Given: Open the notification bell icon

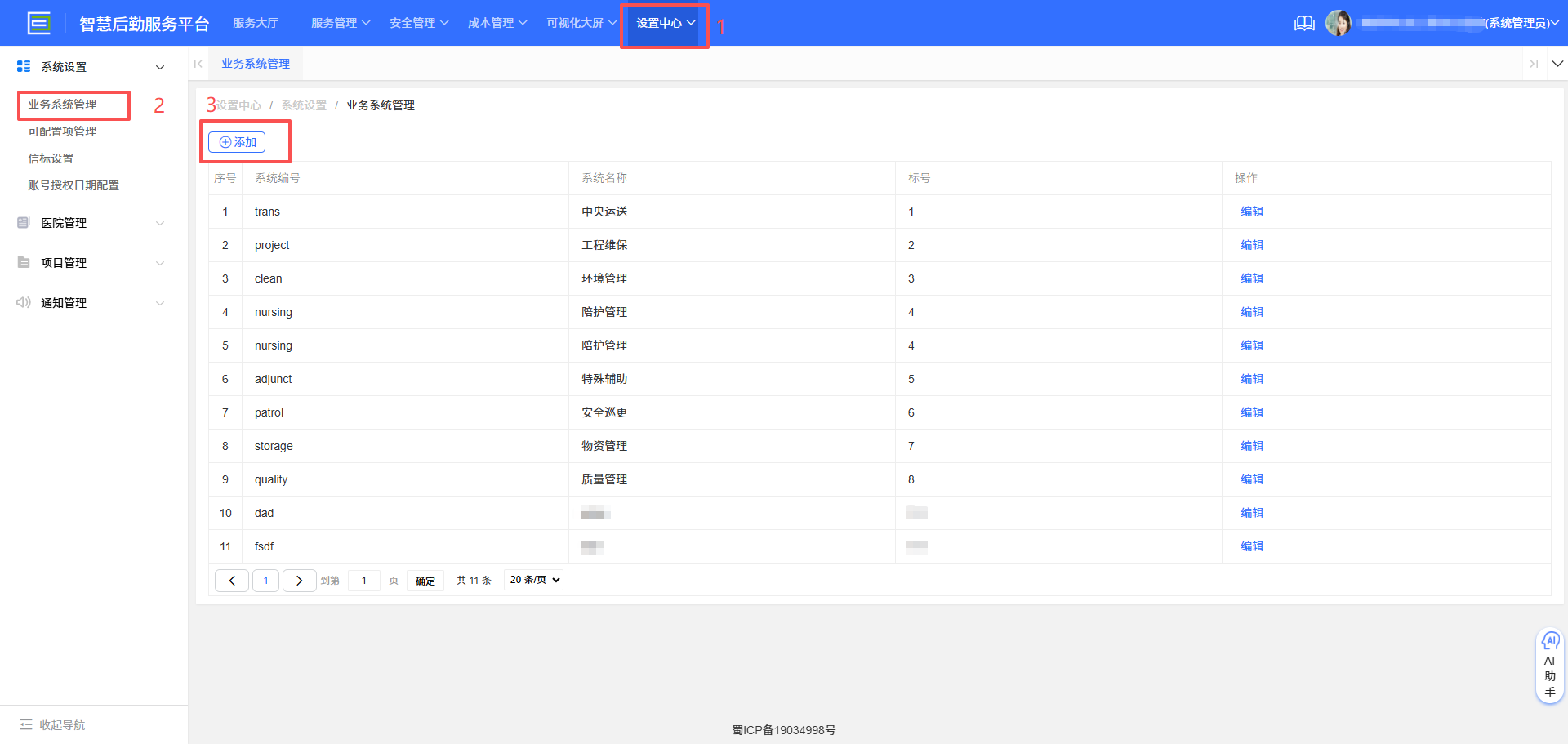Looking at the screenshot, I should pos(1304,23).
